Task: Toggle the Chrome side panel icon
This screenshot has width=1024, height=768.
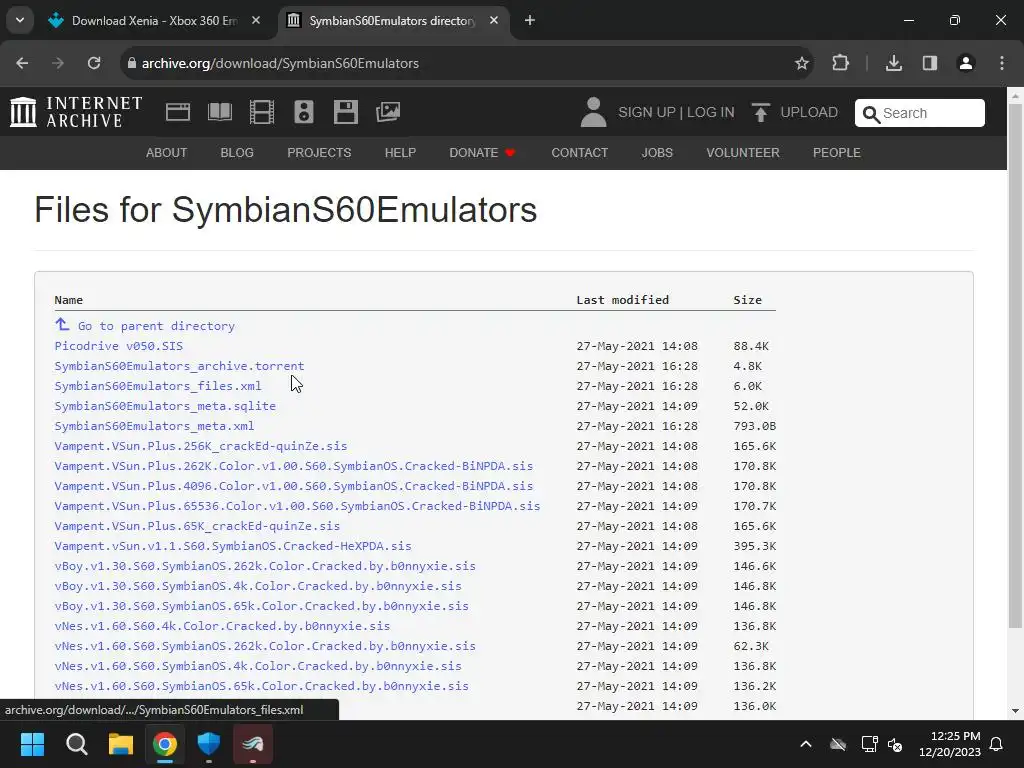Action: [x=930, y=63]
